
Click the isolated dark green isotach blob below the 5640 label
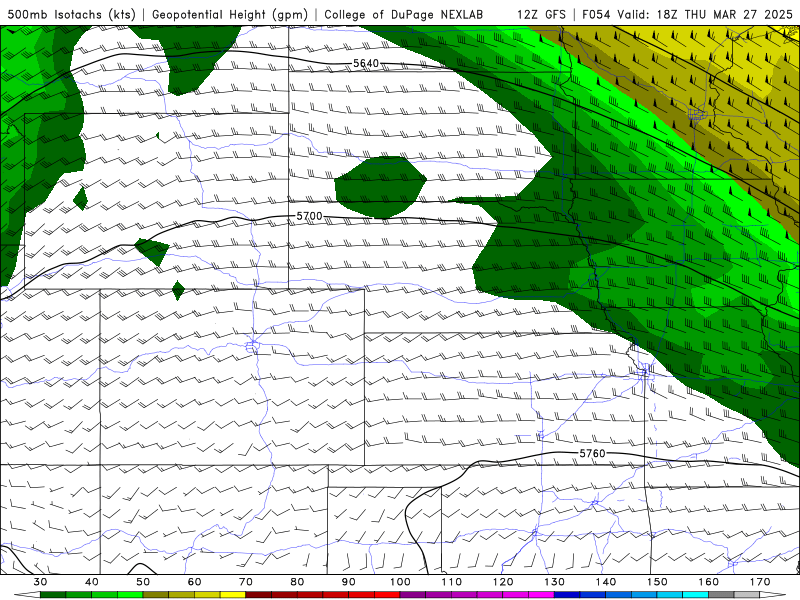[380, 187]
